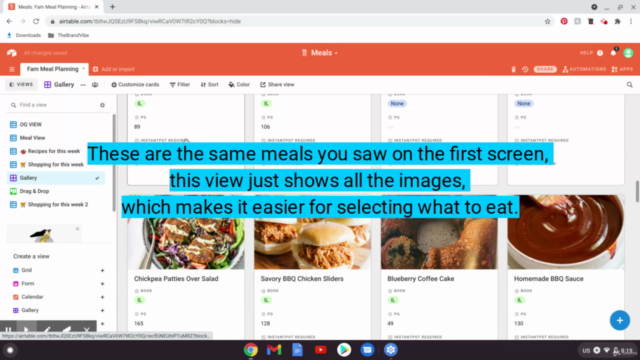Bookmark this page with the star icon
Screen dimensions: 640x360
click(548, 21)
